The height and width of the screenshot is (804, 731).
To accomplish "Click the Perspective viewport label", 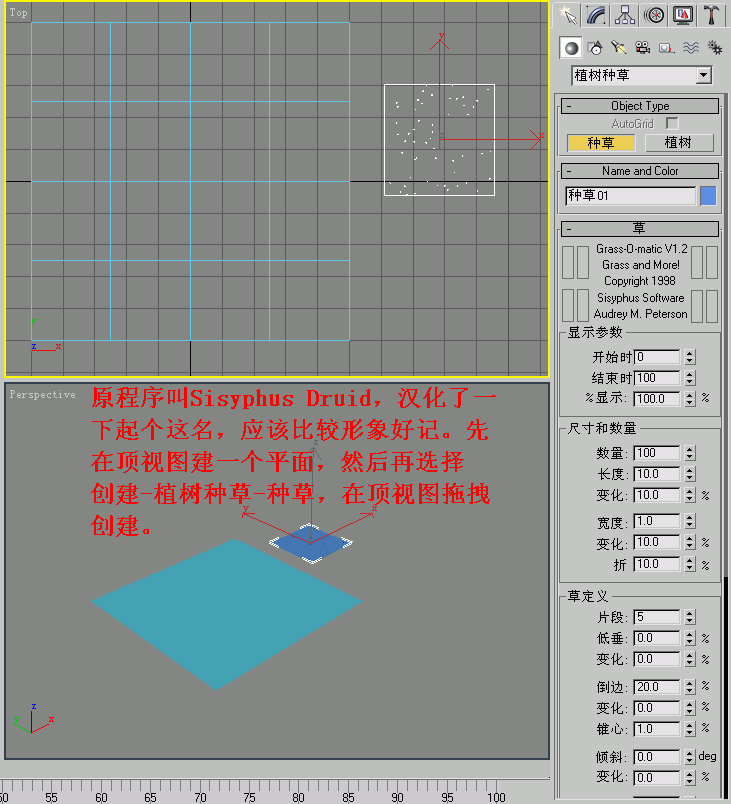I will point(43,394).
